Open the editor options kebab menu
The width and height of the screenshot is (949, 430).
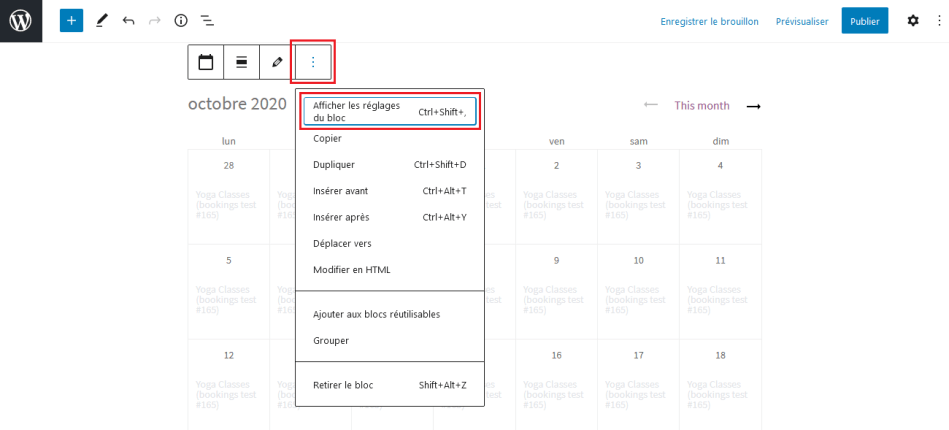click(x=939, y=21)
